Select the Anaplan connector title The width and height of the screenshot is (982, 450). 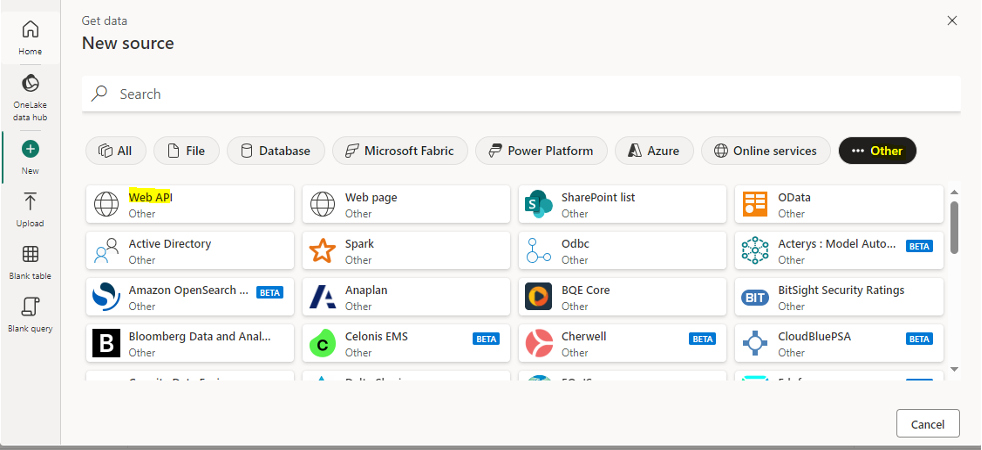tap(366, 290)
